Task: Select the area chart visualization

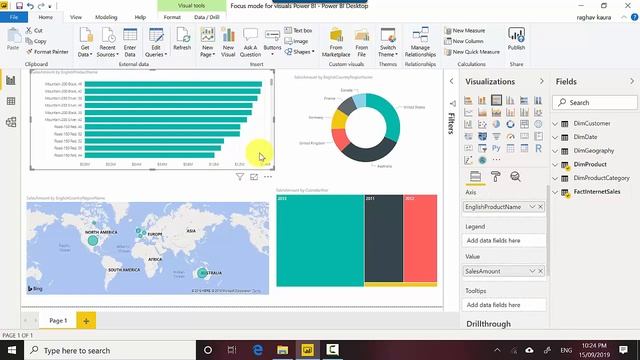Action: point(482,112)
